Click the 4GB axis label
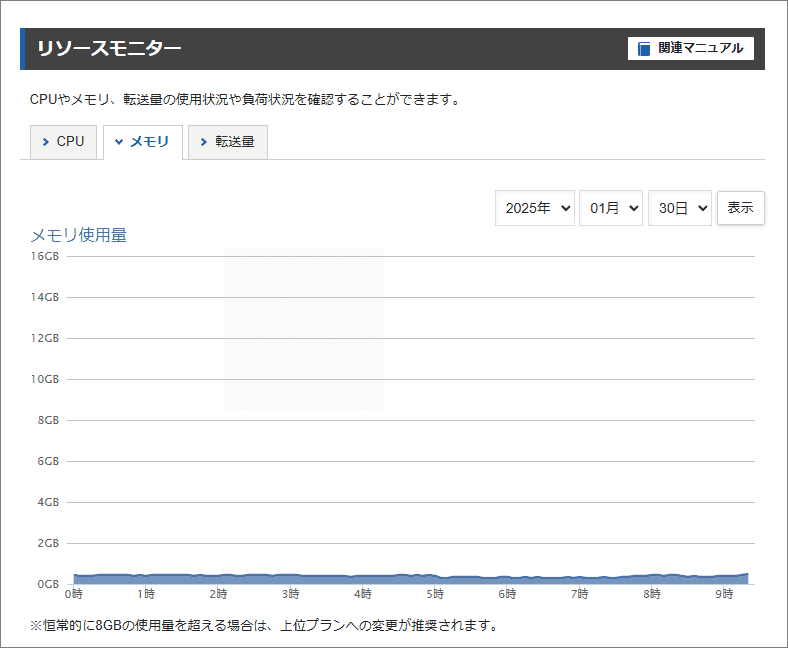Viewport: 788px width, 648px height. click(48, 502)
